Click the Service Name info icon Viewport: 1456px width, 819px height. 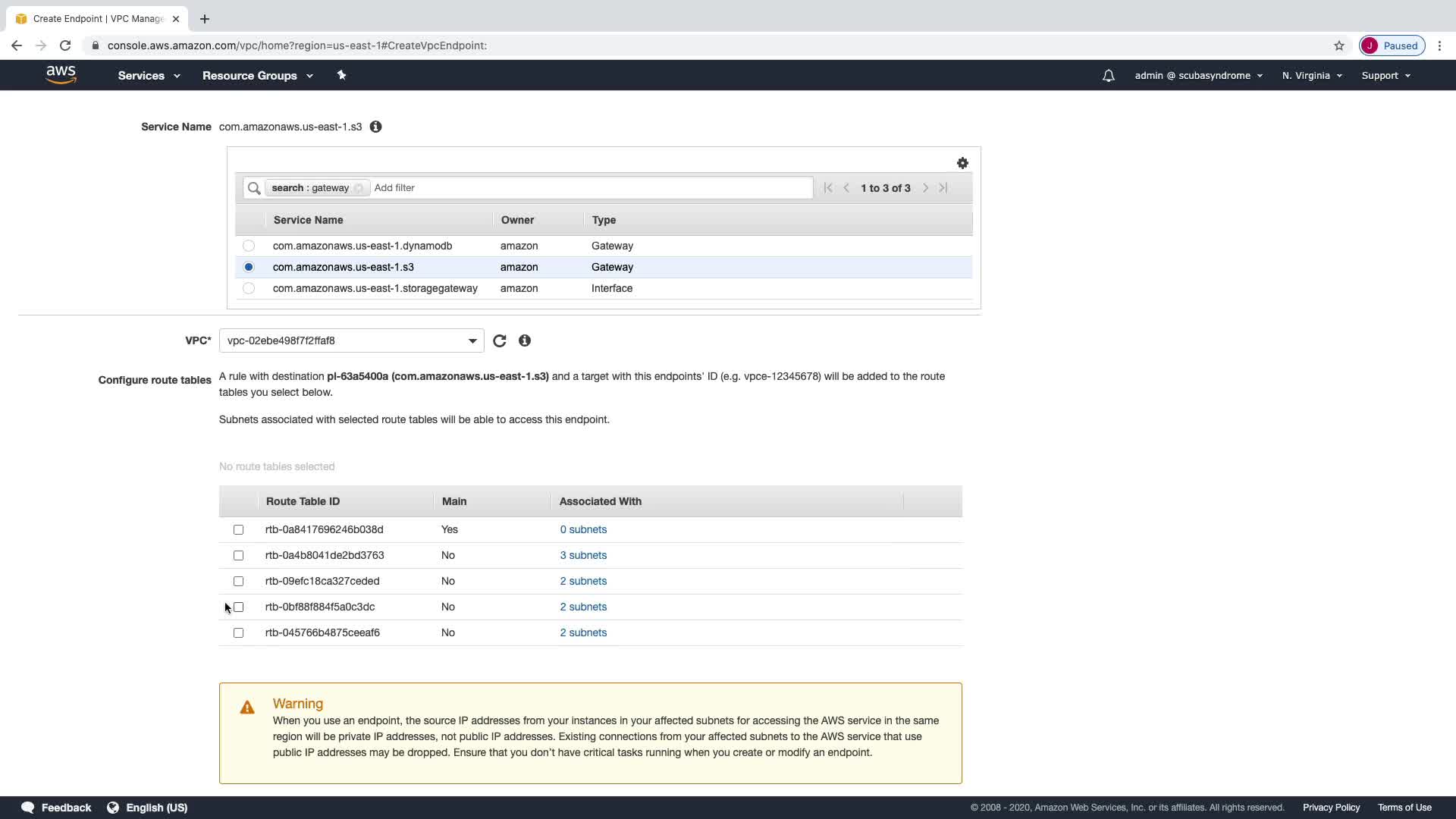(375, 127)
